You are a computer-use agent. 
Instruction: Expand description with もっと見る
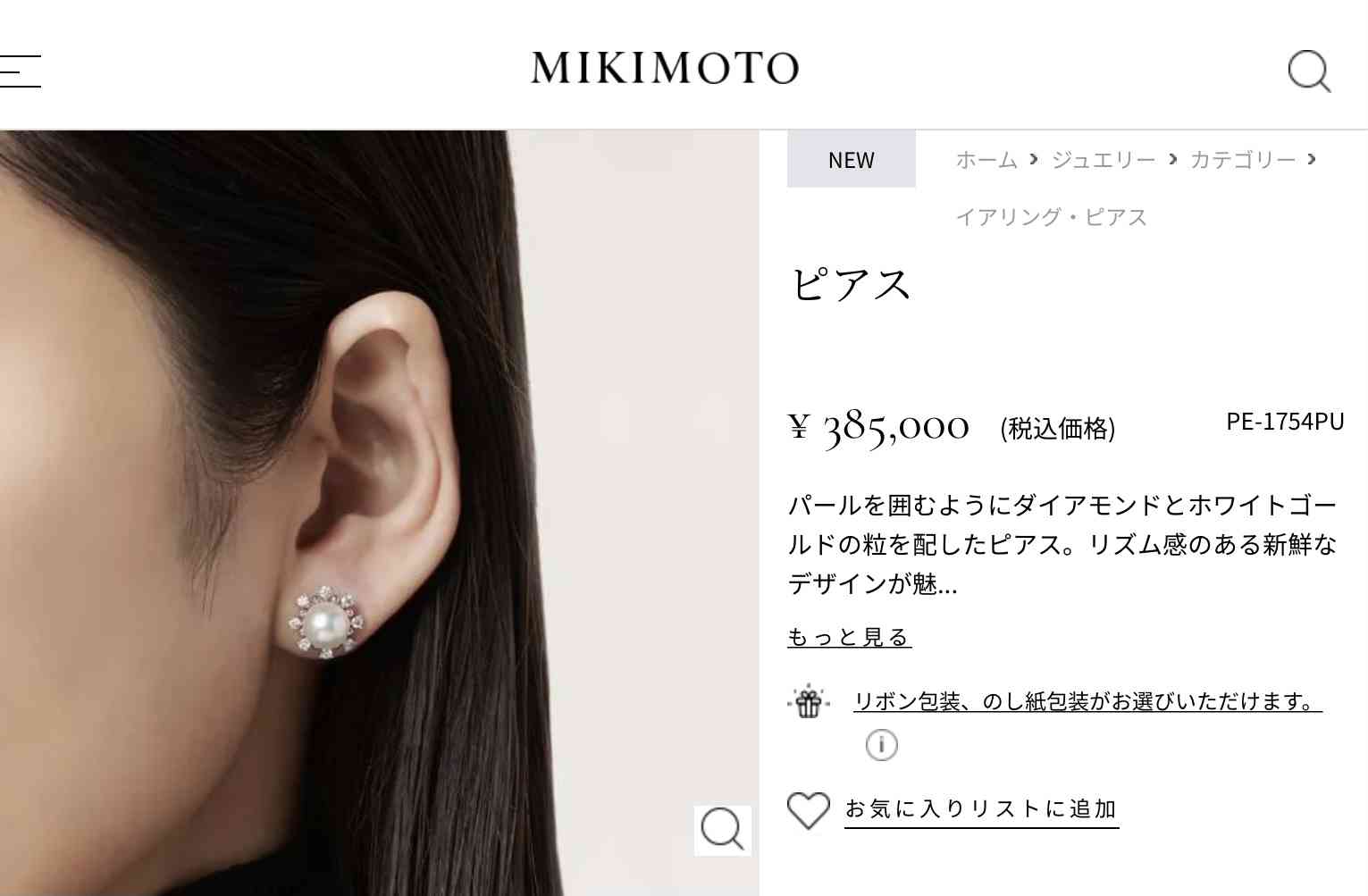coord(849,637)
